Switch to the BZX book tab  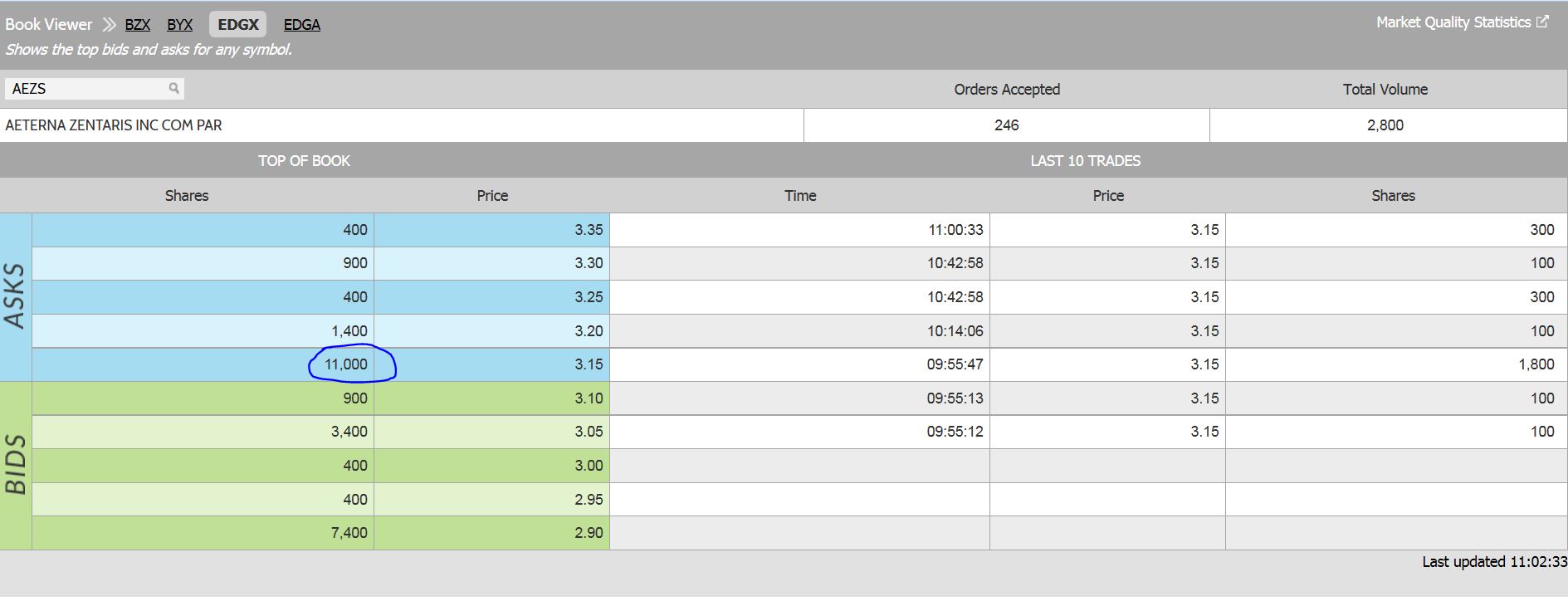pyautogui.click(x=138, y=25)
